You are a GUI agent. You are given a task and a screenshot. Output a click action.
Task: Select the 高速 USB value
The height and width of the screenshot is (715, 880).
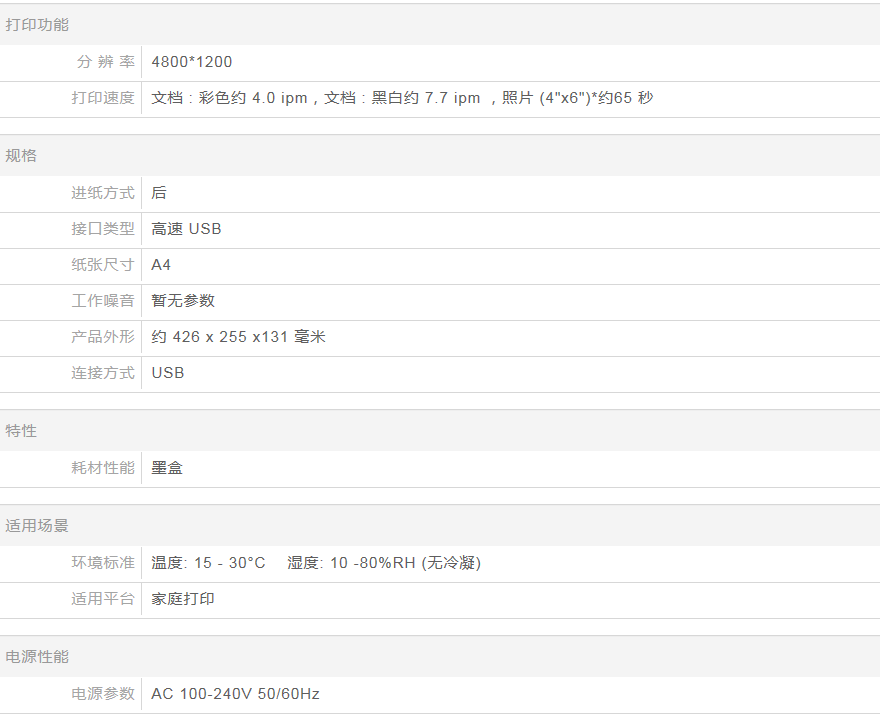187,229
